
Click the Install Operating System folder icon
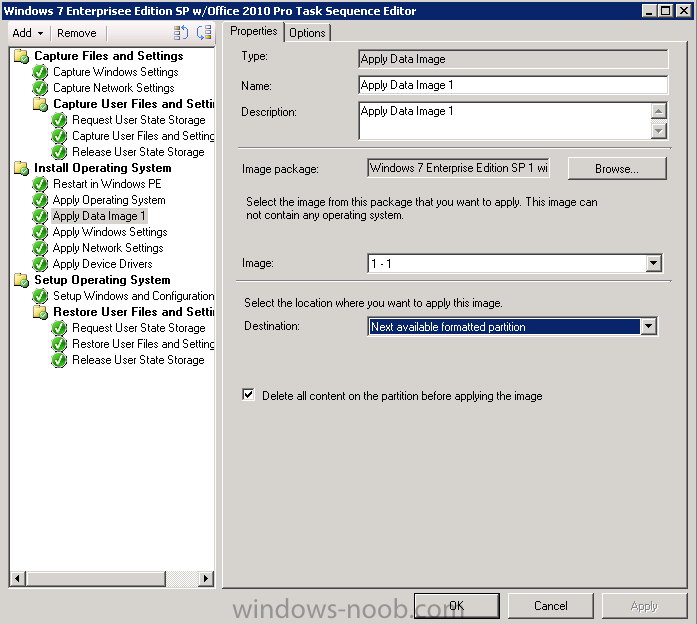pyautogui.click(x=21, y=168)
